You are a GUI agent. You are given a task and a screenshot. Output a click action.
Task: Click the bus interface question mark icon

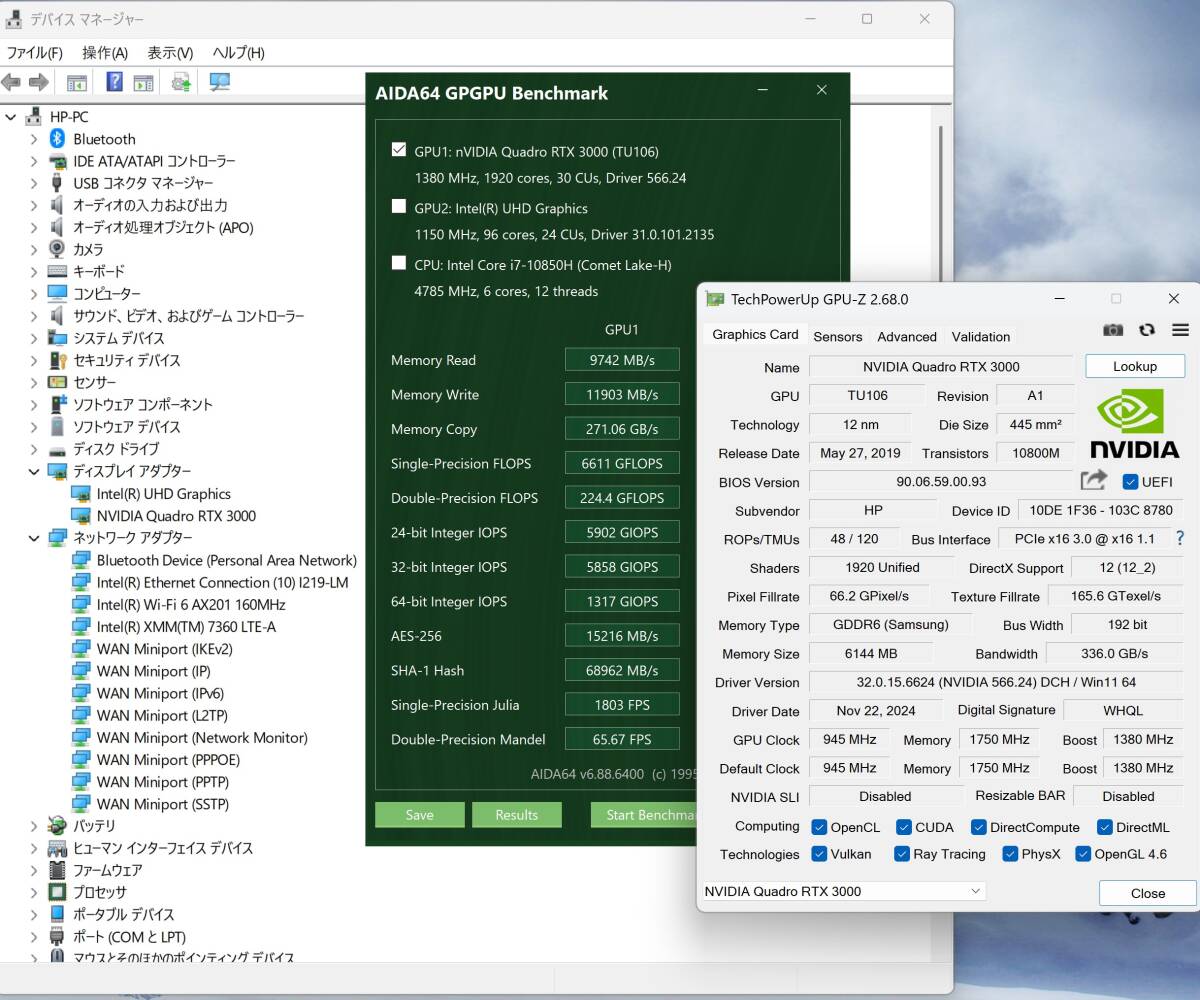(1180, 539)
